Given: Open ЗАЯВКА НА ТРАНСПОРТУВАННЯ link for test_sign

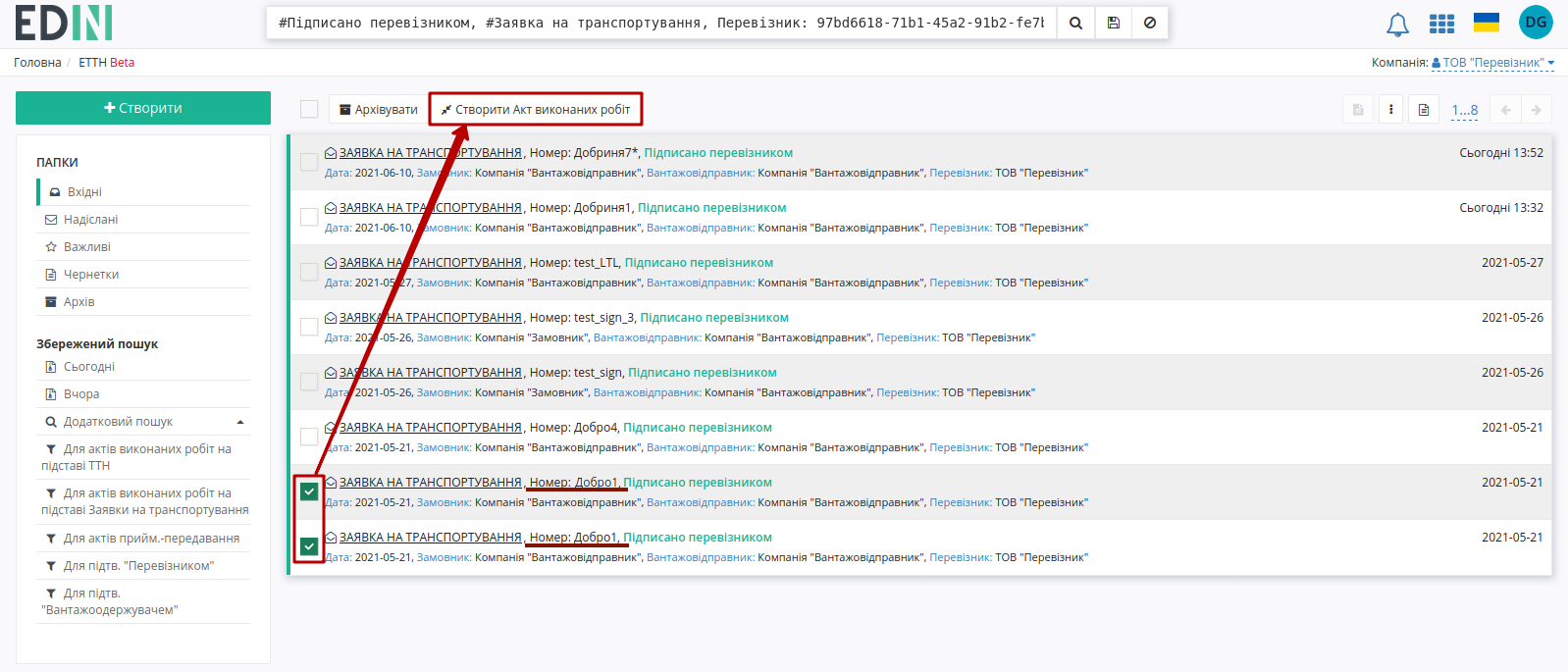Looking at the screenshot, I should 431,373.
